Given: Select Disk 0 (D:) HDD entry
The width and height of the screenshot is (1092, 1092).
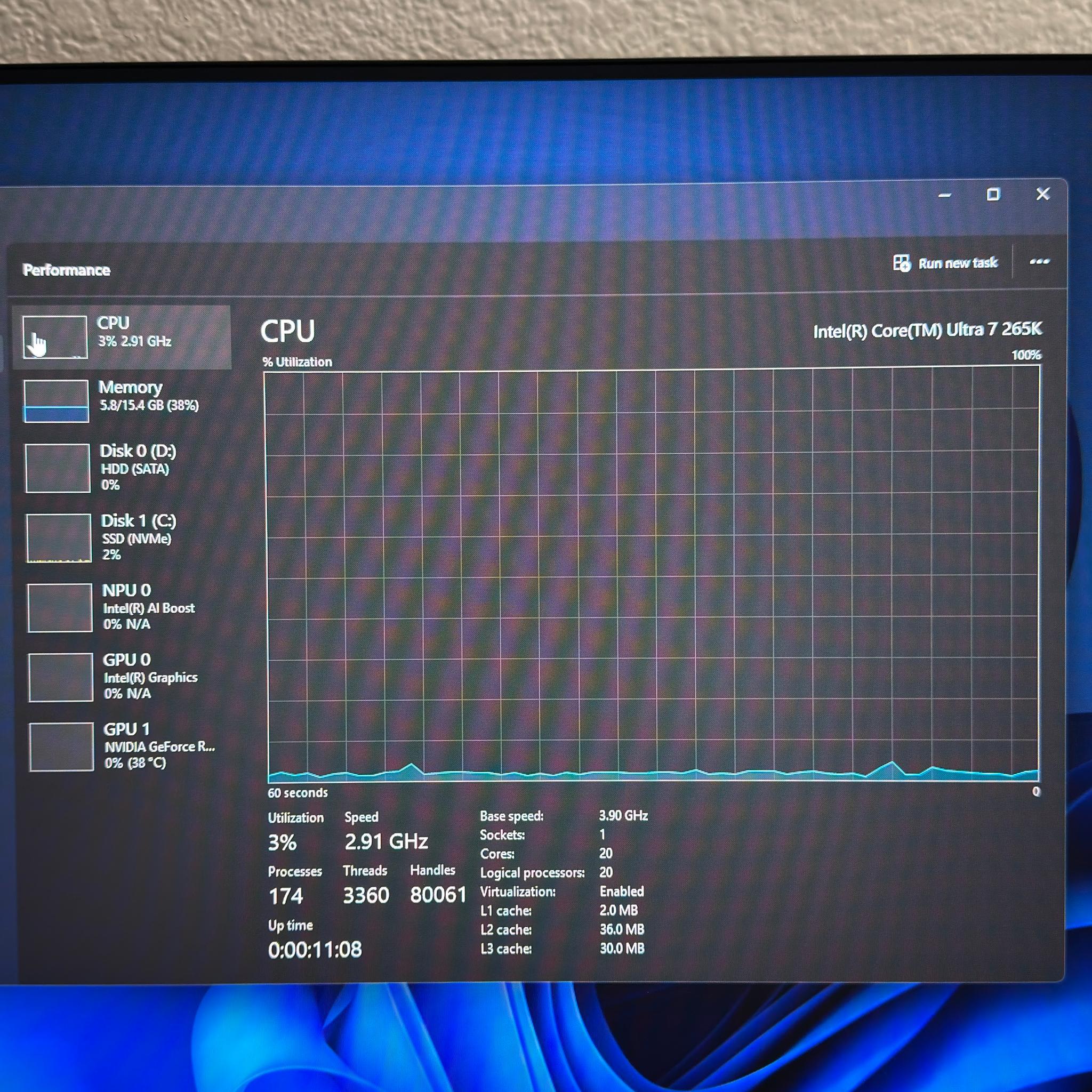Looking at the screenshot, I should point(122,468).
